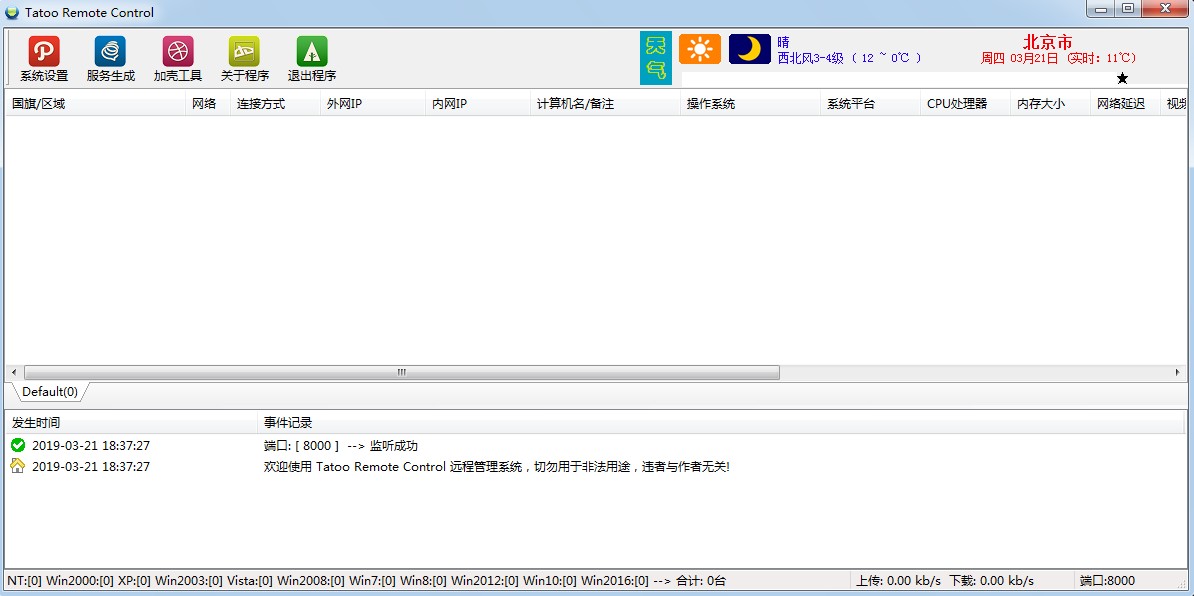This screenshot has height=596, width=1194.
Task: Click the scrollbar right arrow
Action: 1178,372
